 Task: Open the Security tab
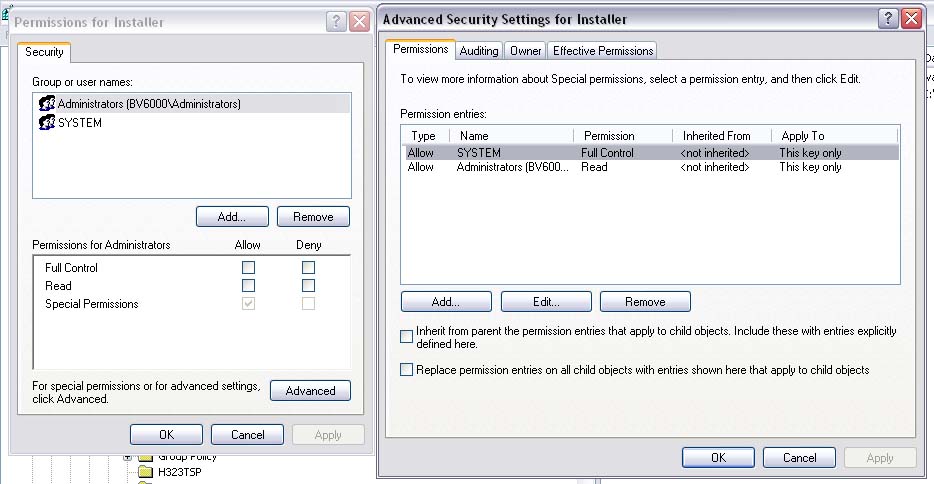click(44, 52)
